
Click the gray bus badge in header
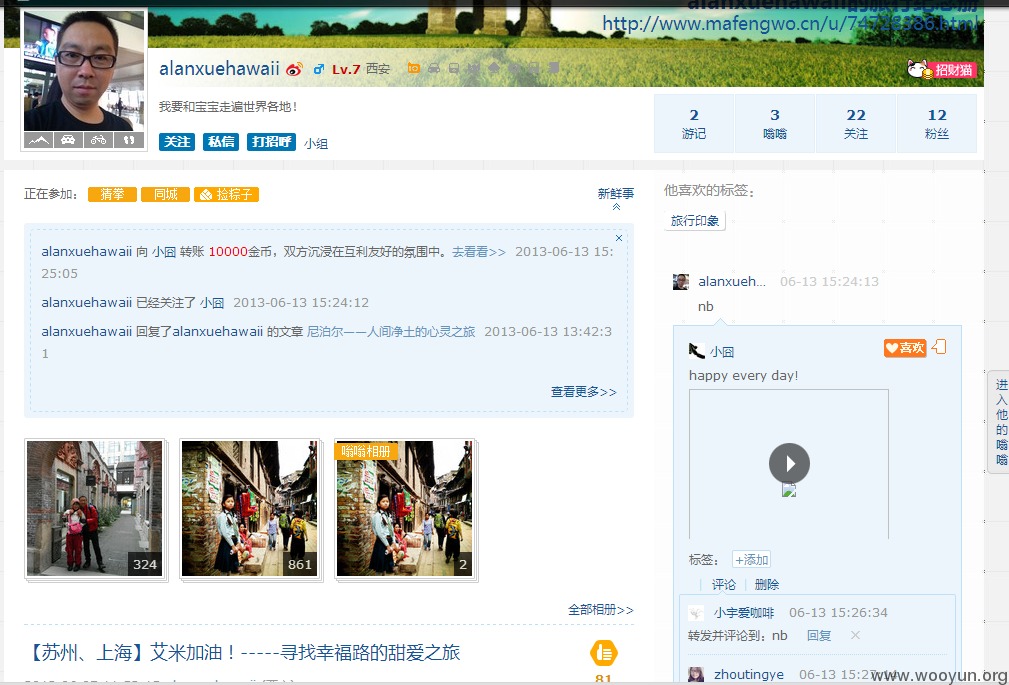coord(454,68)
